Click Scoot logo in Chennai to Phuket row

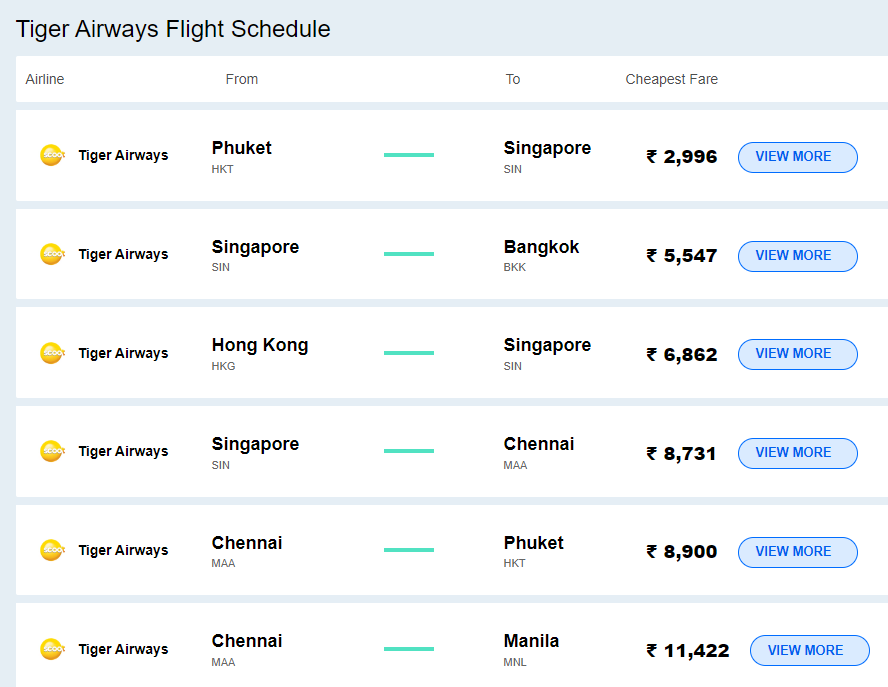52,550
